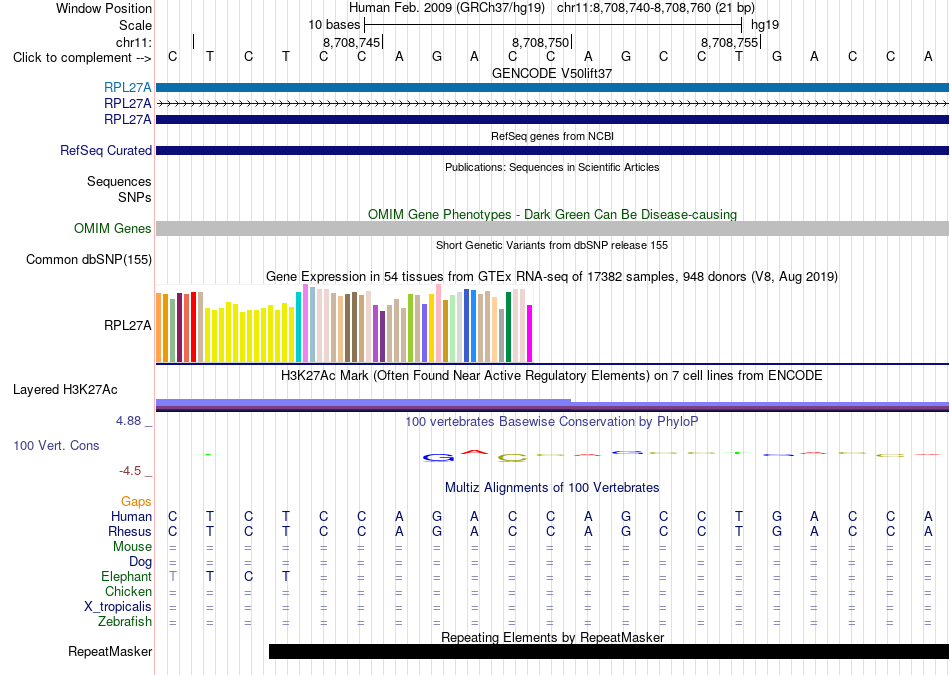Click the Gaps alignment row label

tap(136, 501)
